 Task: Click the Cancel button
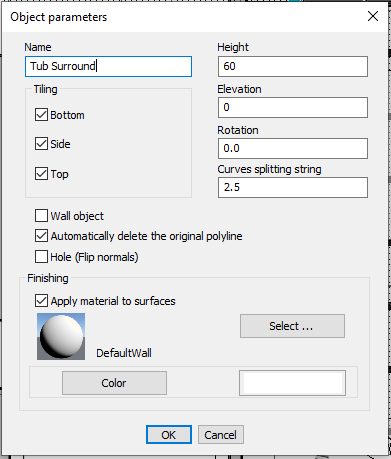tap(221, 435)
